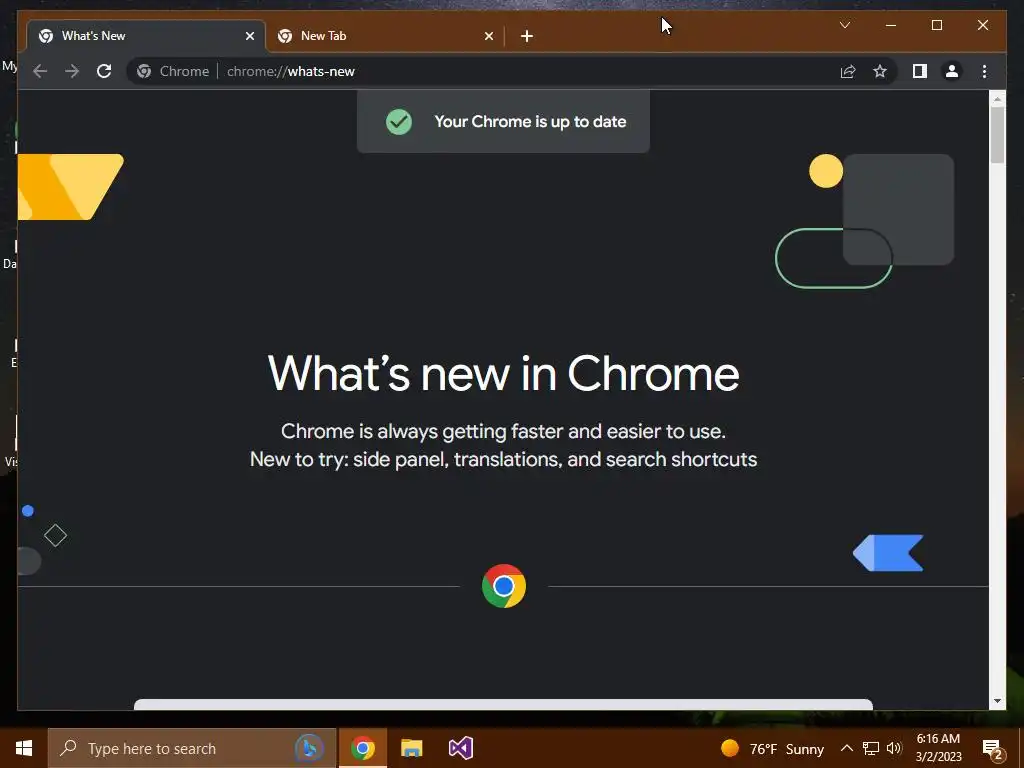Click the scrollbar up arrow
Image resolution: width=1024 pixels, height=768 pixels.
997,99
